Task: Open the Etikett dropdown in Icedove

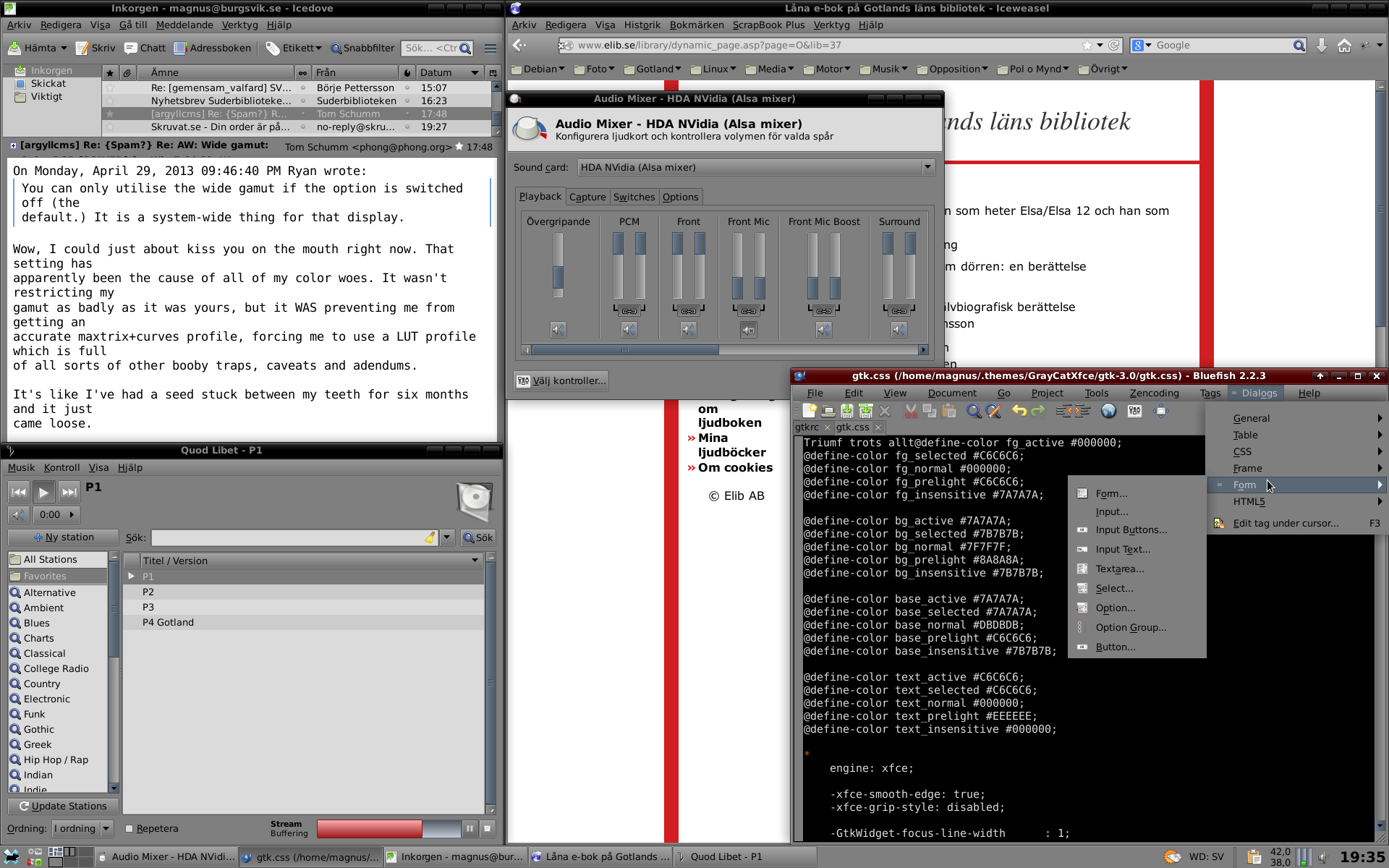Action: pyautogui.click(x=294, y=48)
